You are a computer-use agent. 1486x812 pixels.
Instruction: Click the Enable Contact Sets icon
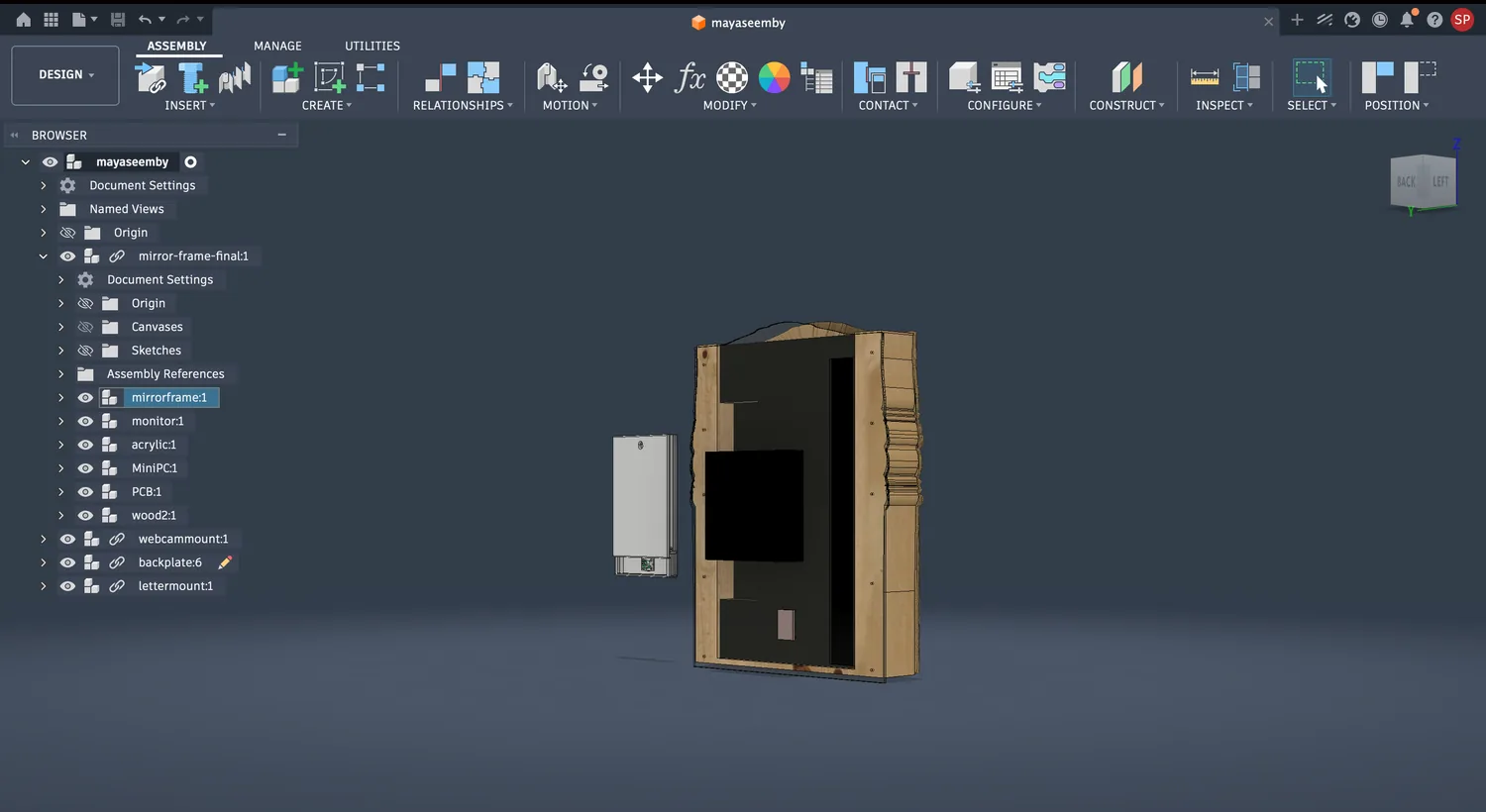coord(869,77)
